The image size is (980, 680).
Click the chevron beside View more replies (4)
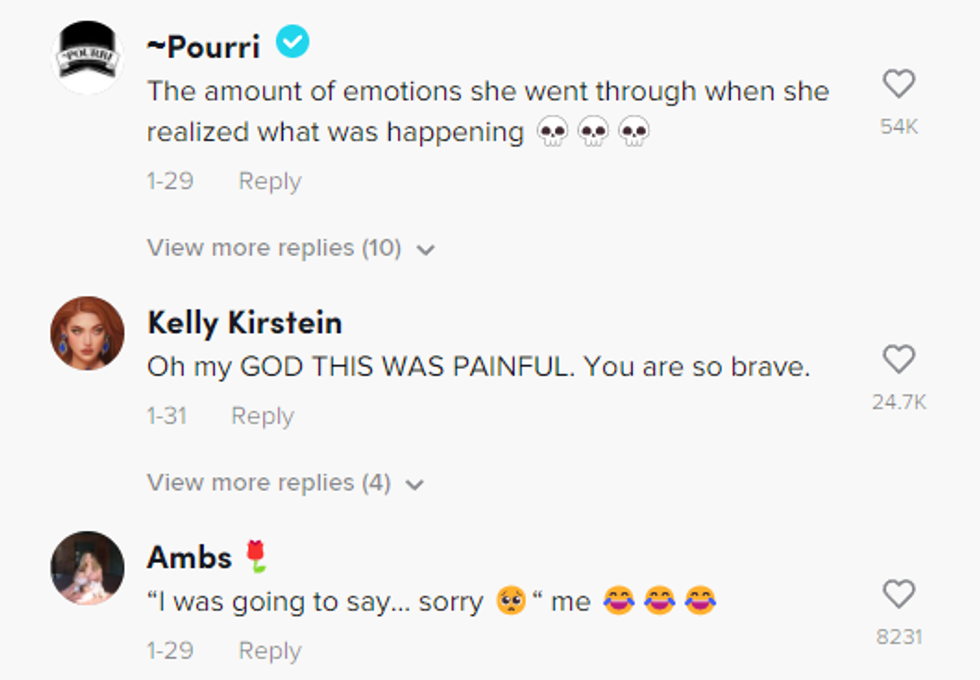tap(415, 485)
